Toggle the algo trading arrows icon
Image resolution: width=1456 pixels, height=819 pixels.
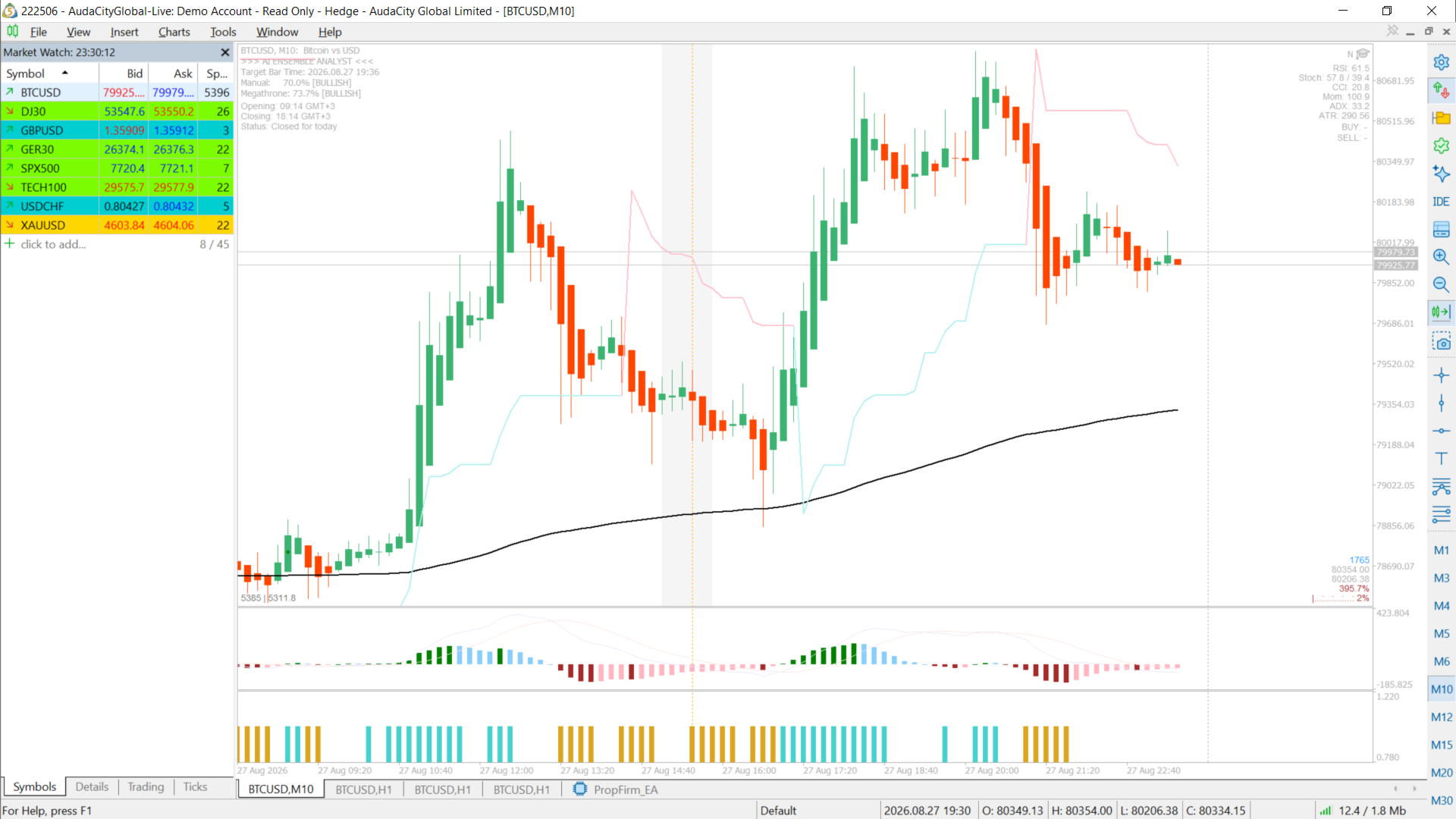1441,90
